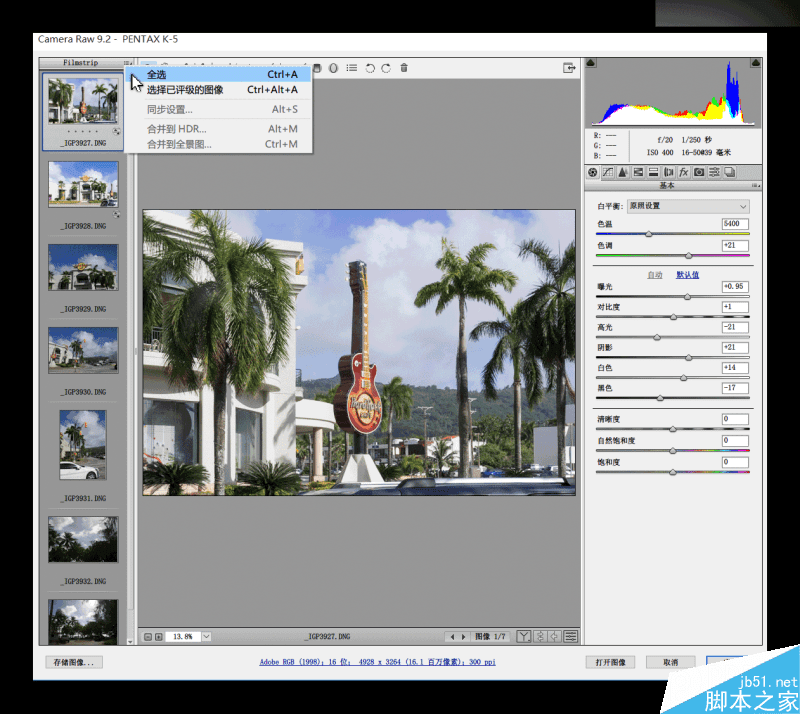Choose 合并到 HDR... from the menu
Viewport: 800px width, 714px height.
pyautogui.click(x=219, y=129)
